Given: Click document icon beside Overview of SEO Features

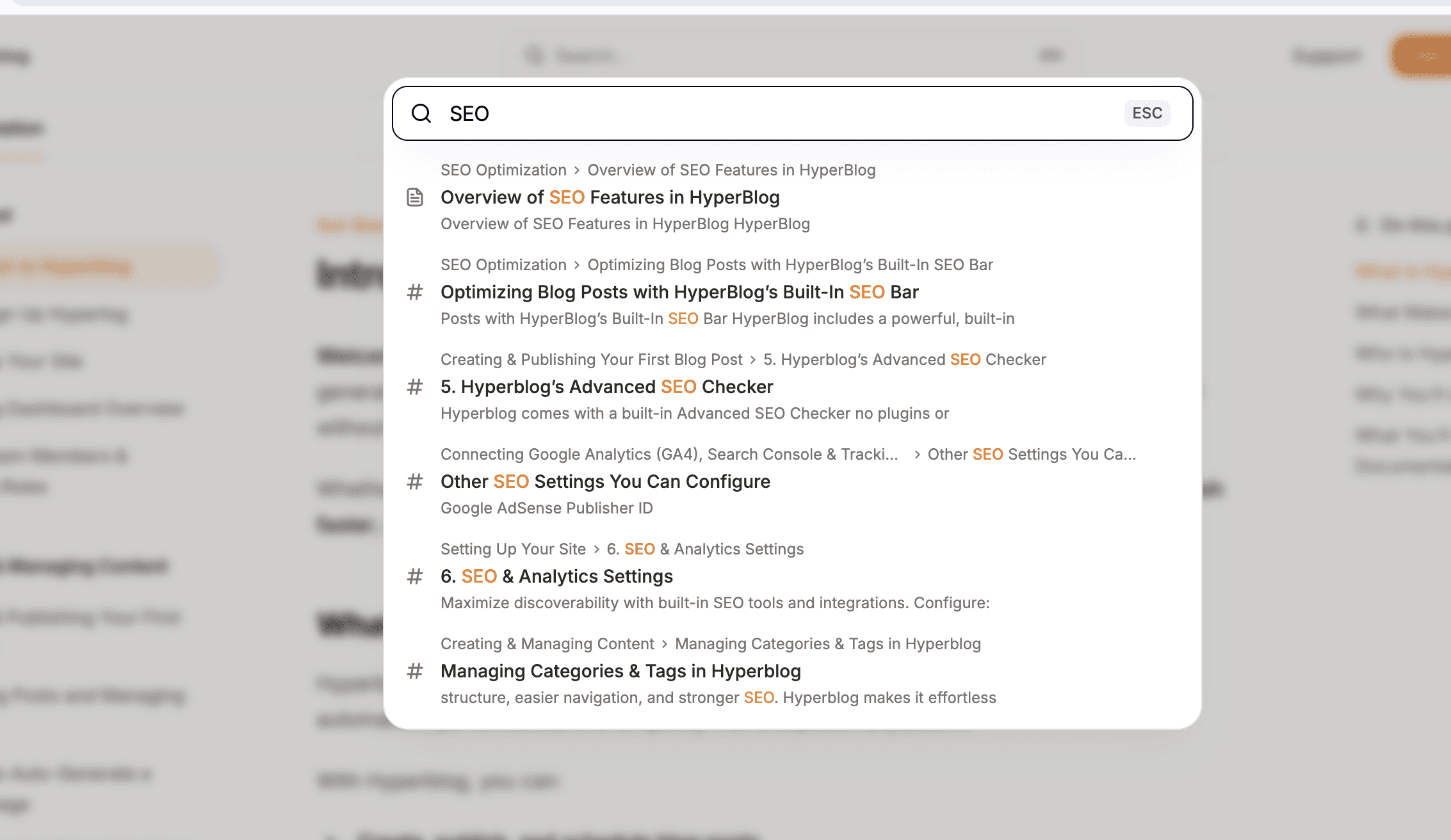Looking at the screenshot, I should [x=415, y=197].
